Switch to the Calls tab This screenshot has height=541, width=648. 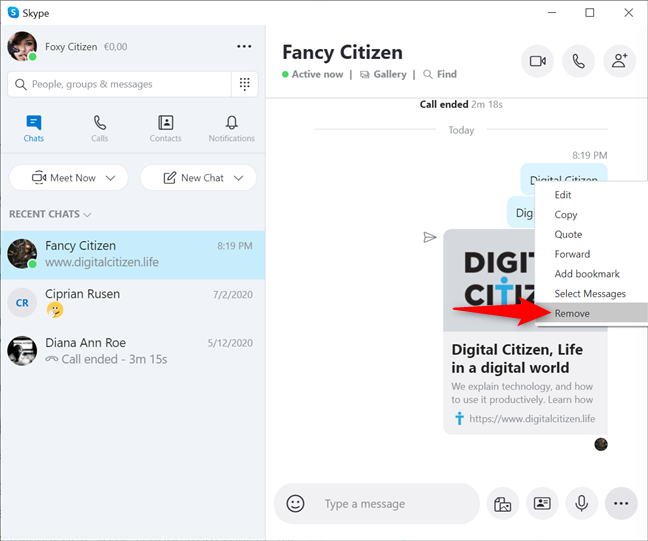point(100,129)
